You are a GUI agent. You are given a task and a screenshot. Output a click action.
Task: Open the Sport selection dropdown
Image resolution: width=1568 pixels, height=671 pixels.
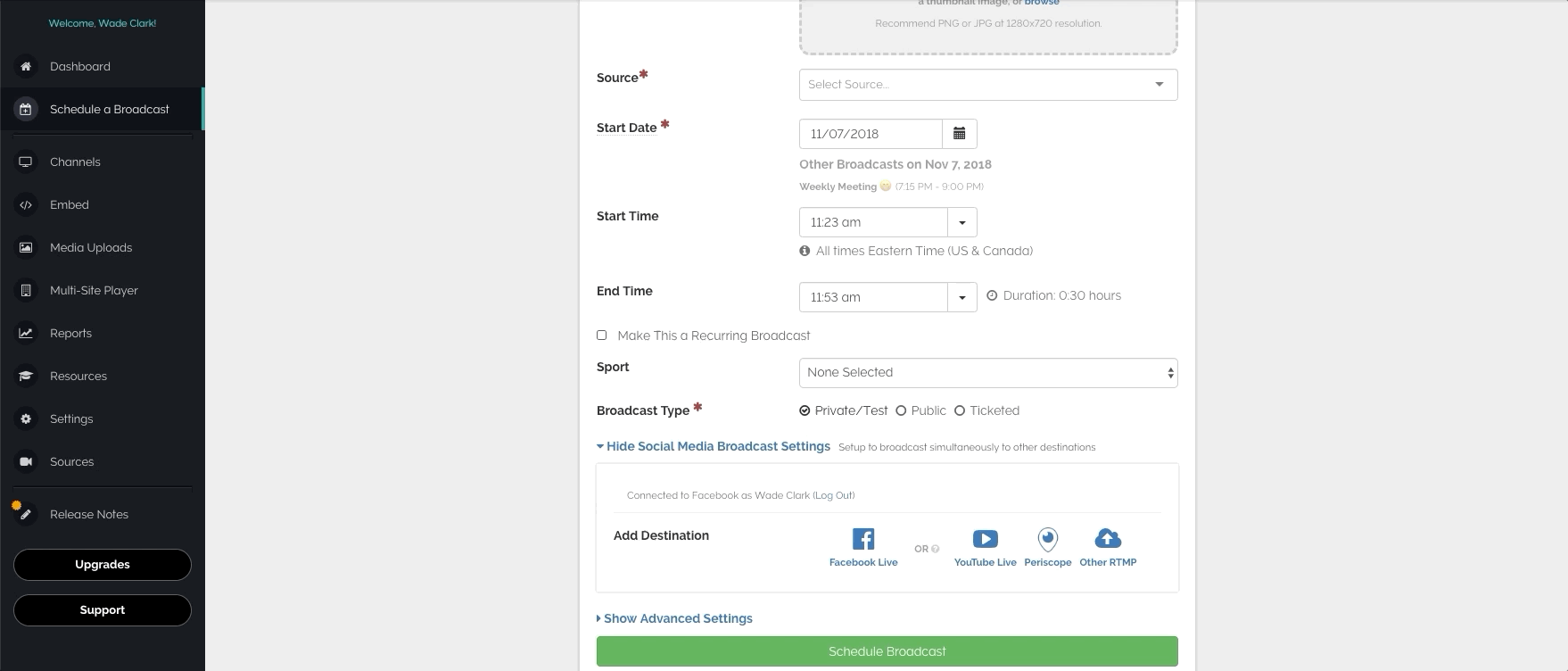[x=987, y=373]
